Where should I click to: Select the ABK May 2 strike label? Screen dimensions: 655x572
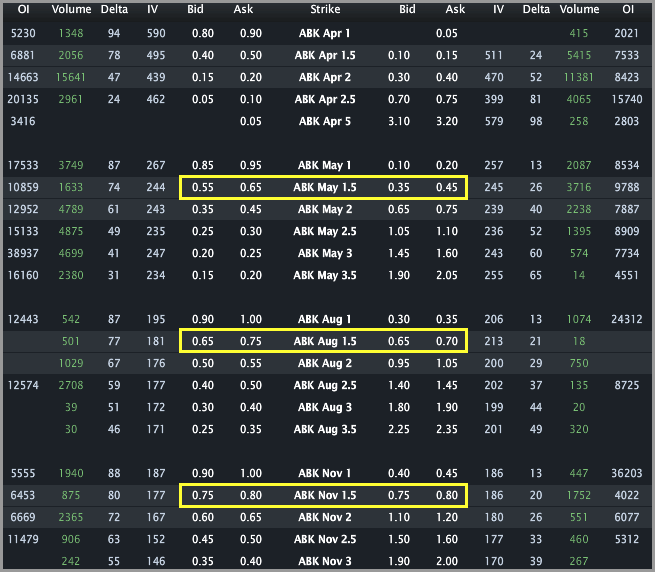point(325,209)
